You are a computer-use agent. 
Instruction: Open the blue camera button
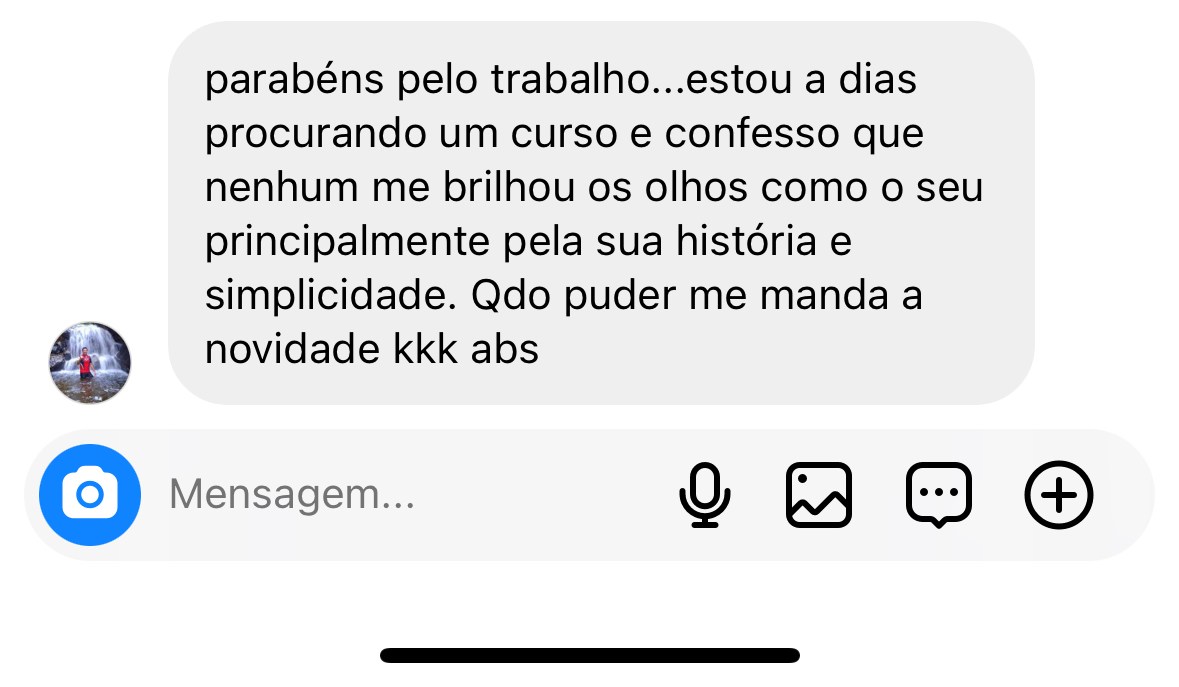point(90,495)
